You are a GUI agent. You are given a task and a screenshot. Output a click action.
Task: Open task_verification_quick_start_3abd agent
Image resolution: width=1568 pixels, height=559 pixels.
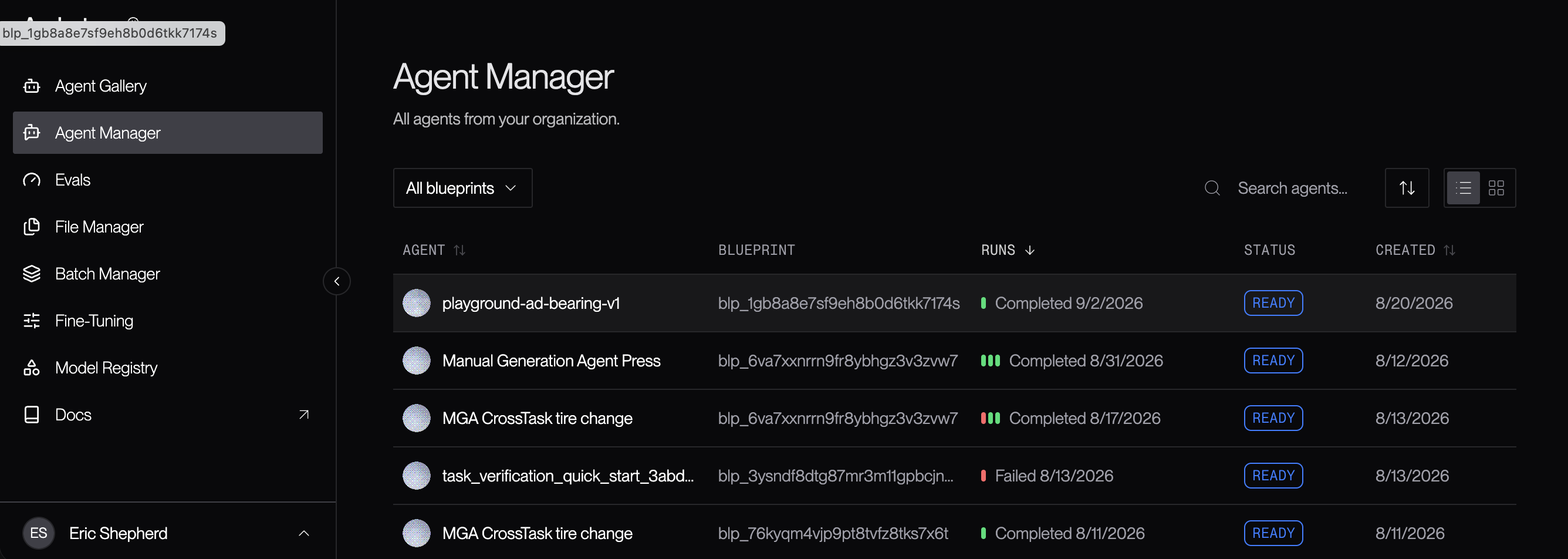point(567,476)
